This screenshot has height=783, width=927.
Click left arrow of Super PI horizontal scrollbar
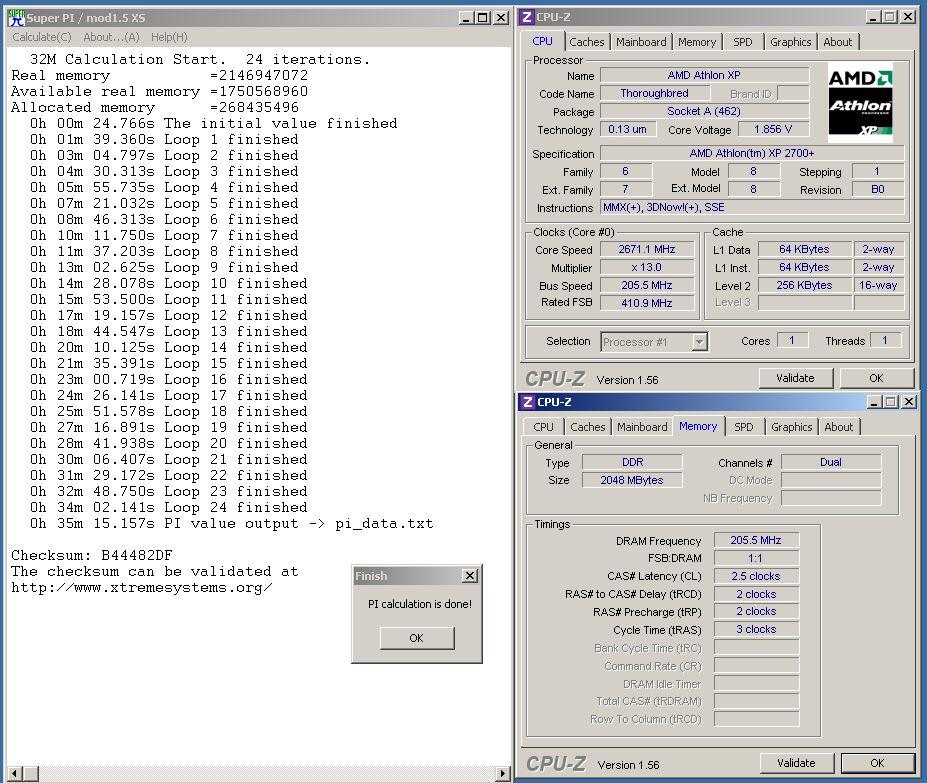pyautogui.click(x=15, y=773)
